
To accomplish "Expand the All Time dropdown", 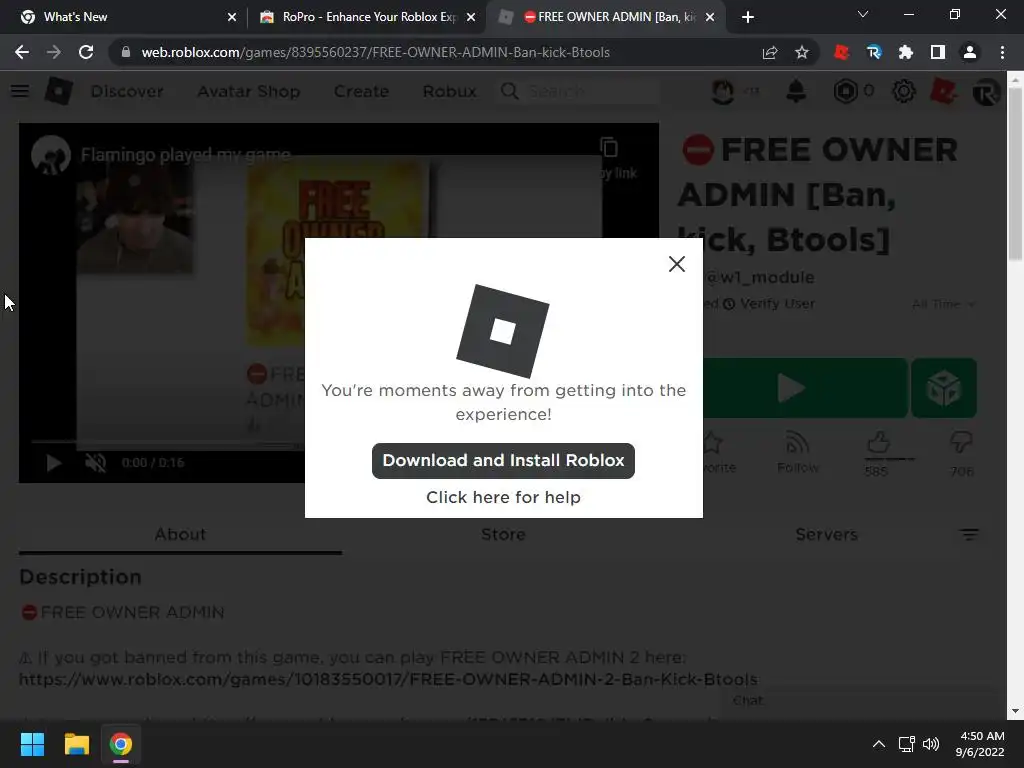I will (943, 304).
